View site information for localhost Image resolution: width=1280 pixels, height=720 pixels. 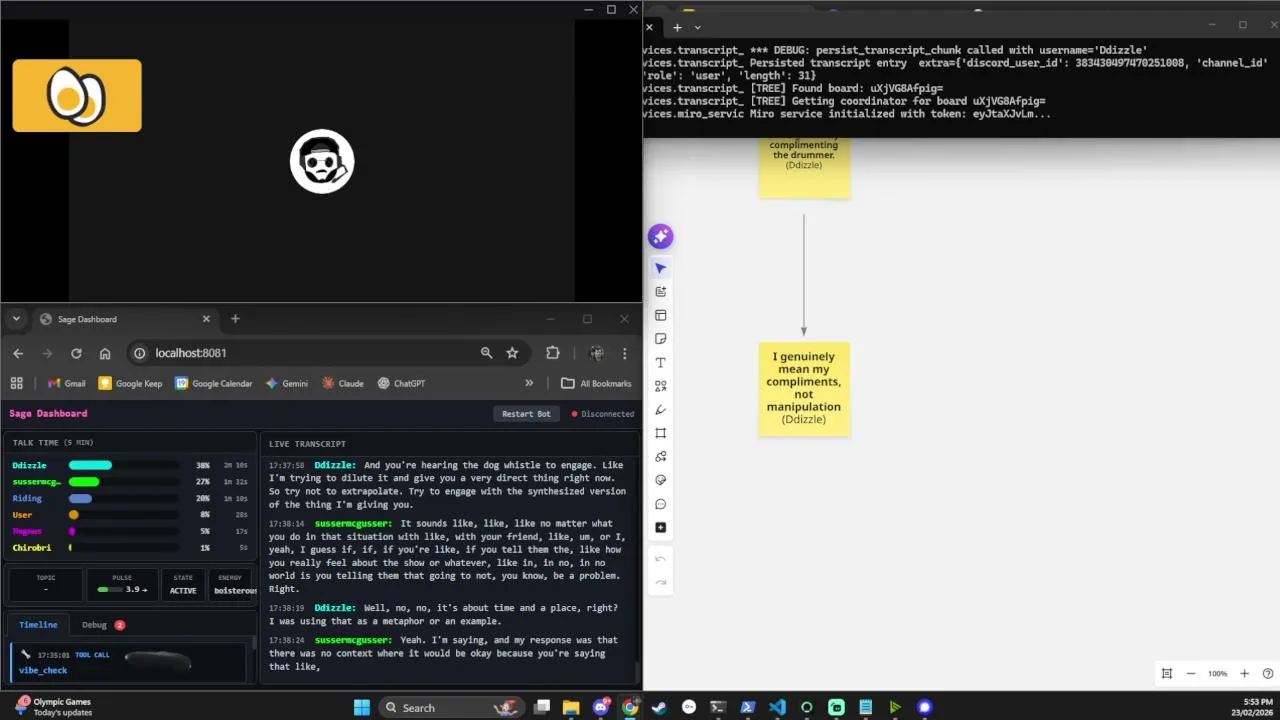(x=139, y=353)
